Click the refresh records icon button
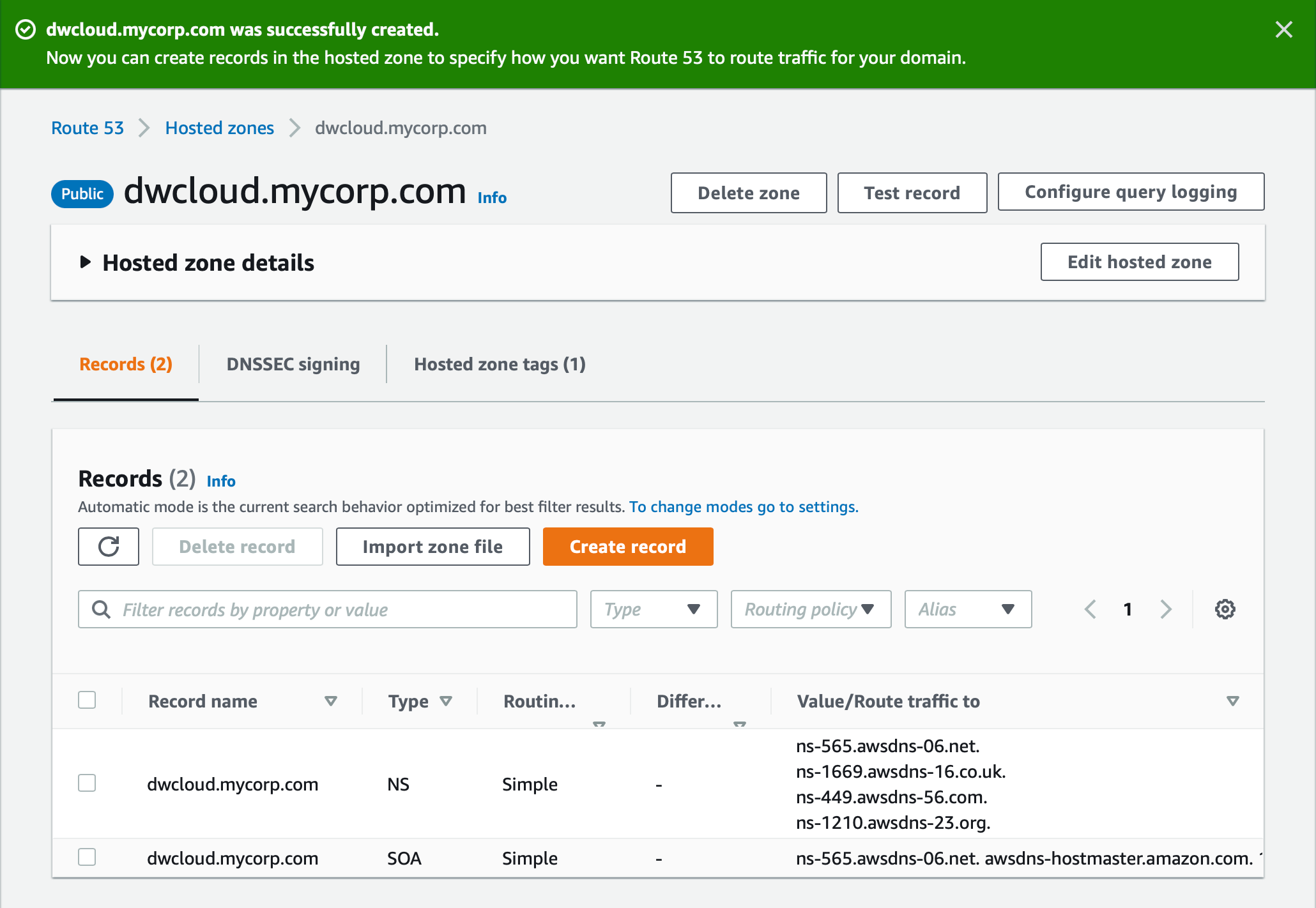Image resolution: width=1316 pixels, height=908 pixels. pos(109,547)
